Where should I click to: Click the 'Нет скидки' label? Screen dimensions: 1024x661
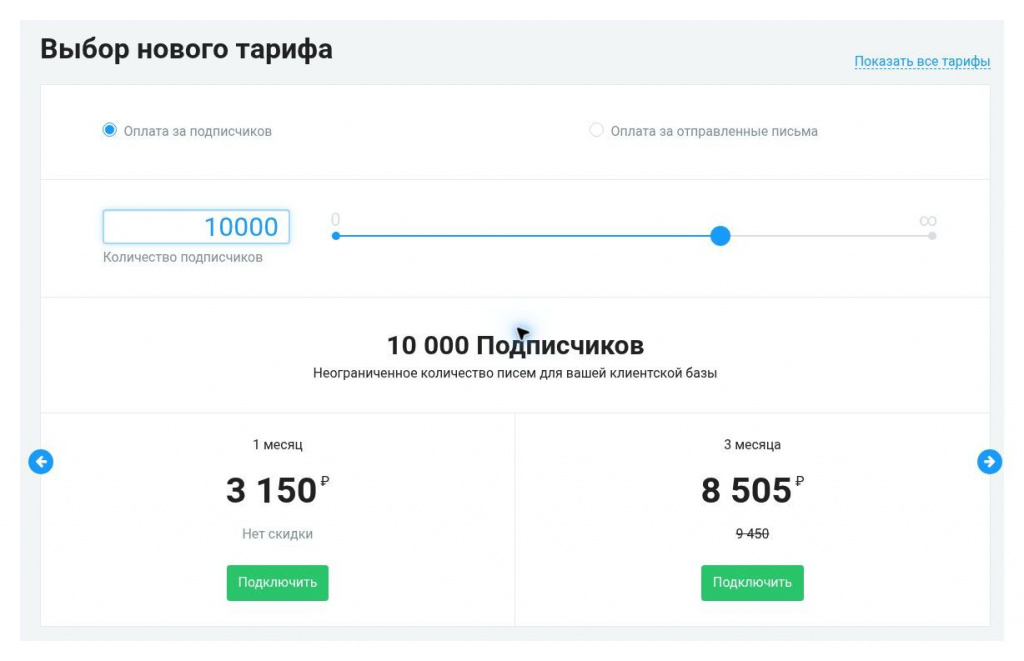point(278,534)
